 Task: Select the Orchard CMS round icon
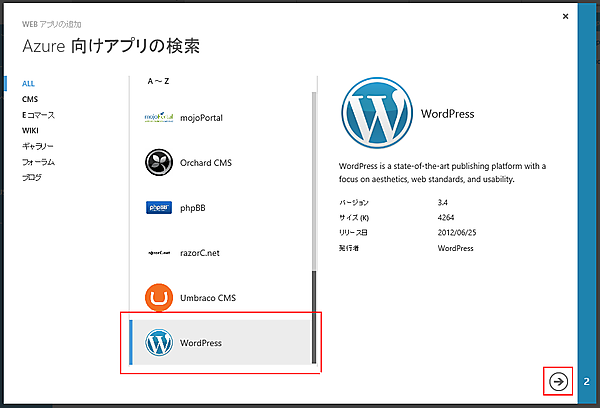click(160, 162)
